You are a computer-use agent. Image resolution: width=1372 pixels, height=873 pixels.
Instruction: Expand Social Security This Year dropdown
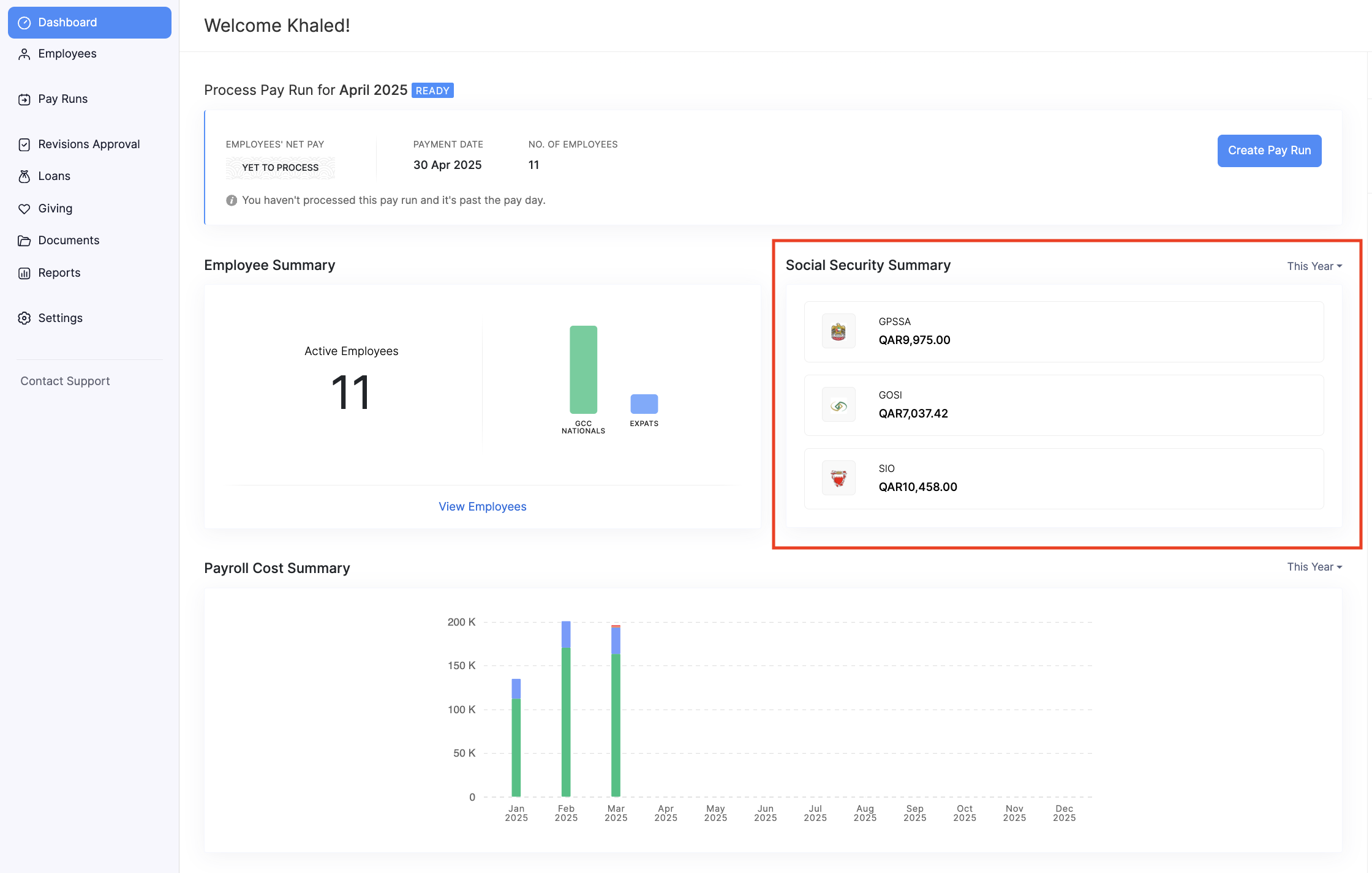1314,266
